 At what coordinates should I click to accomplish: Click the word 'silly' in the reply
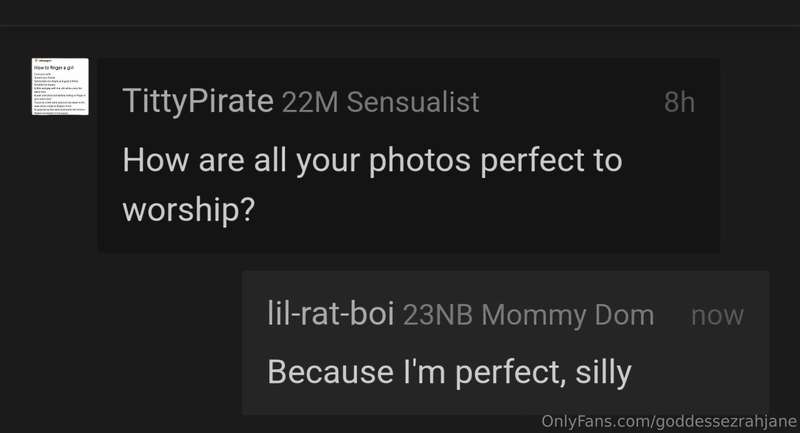604,372
